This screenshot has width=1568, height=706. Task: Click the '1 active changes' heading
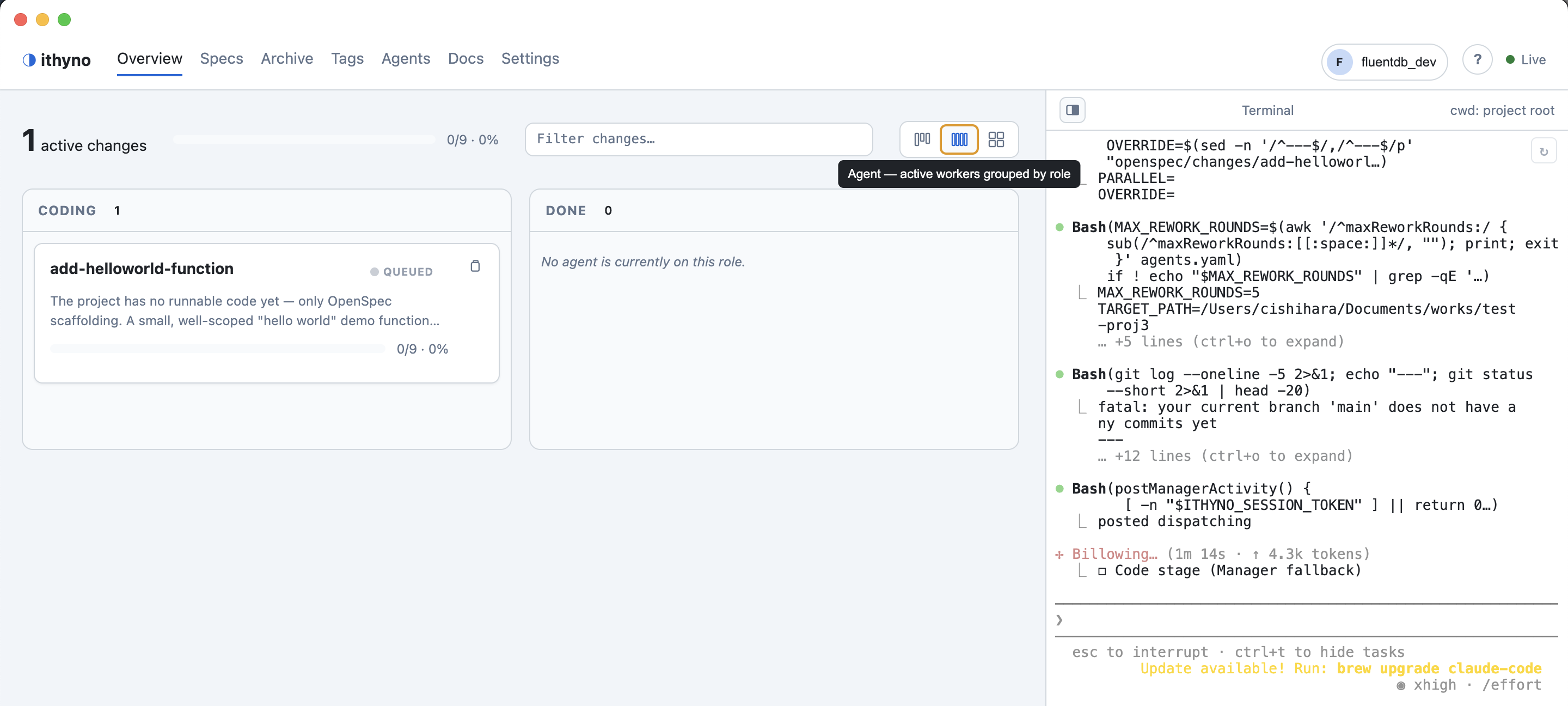[84, 141]
